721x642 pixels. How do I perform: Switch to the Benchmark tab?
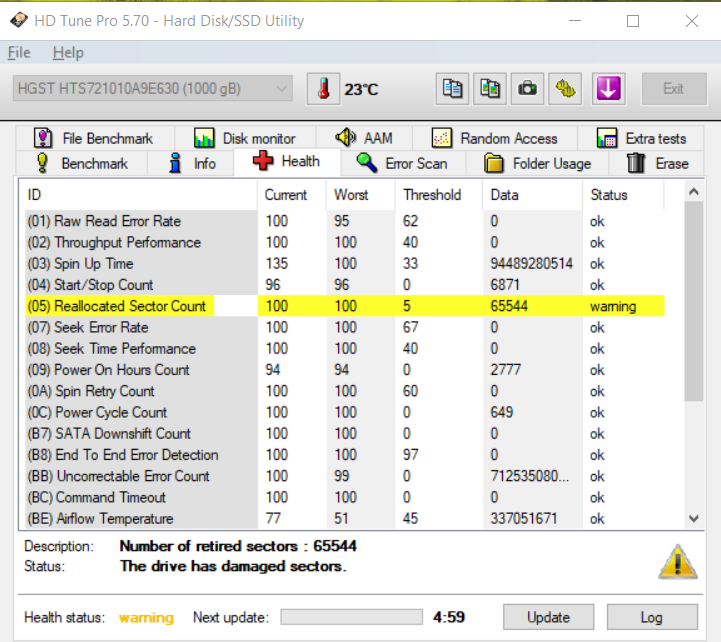coord(82,163)
